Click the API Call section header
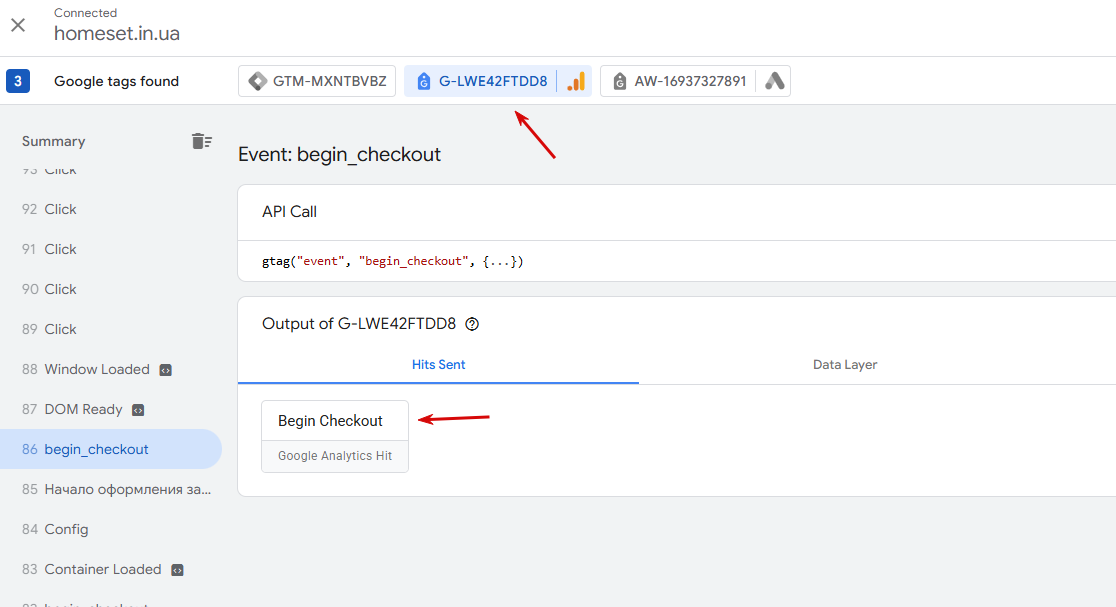Viewport: 1116px width, 607px height. click(289, 211)
